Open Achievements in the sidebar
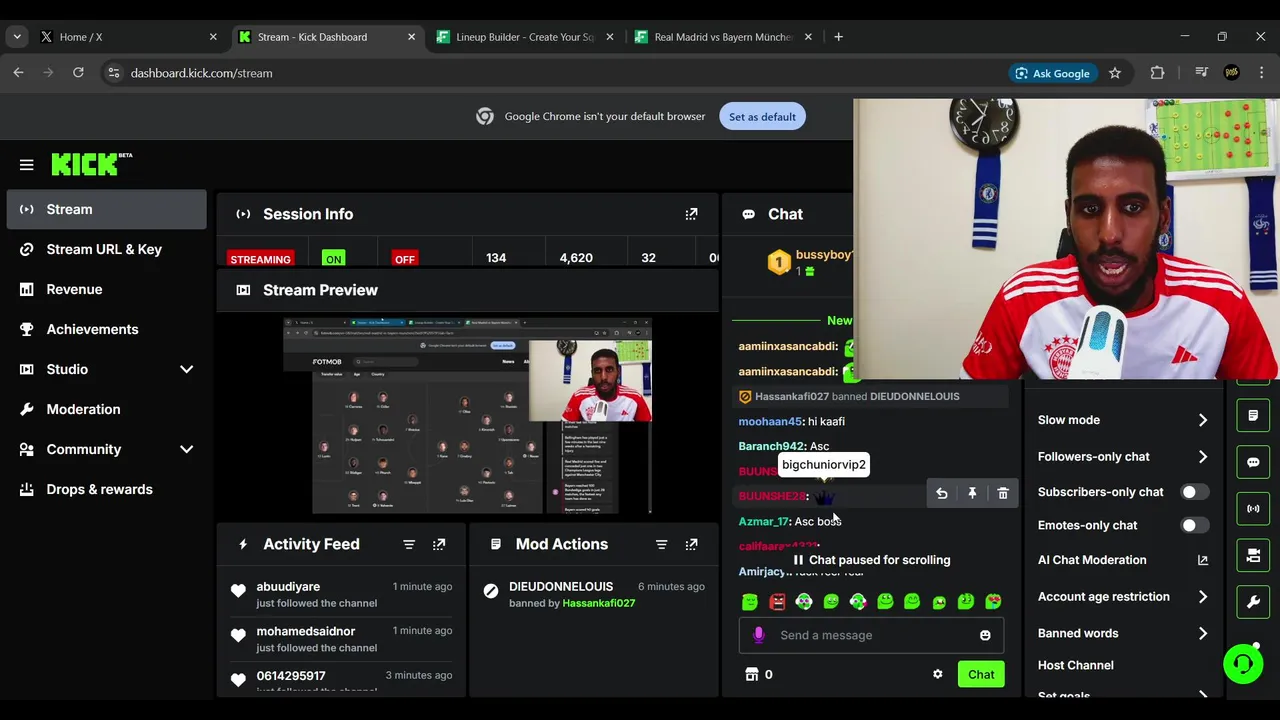 (106, 329)
